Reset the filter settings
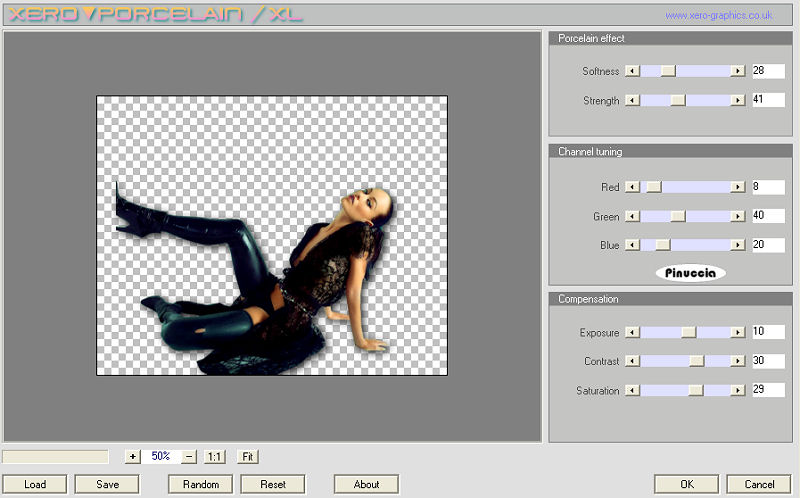This screenshot has width=800, height=498. (x=273, y=485)
